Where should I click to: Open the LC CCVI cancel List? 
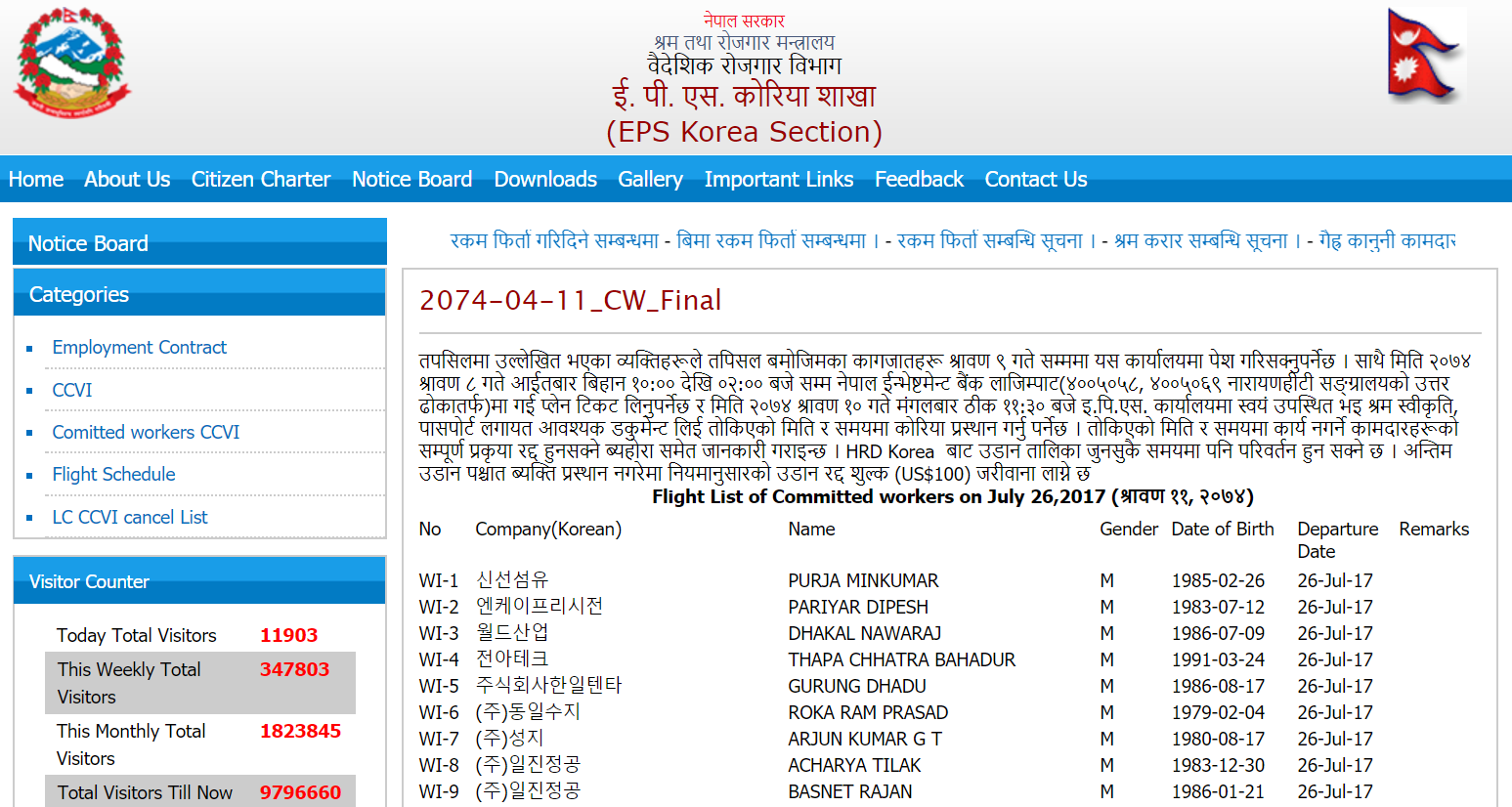point(130,517)
